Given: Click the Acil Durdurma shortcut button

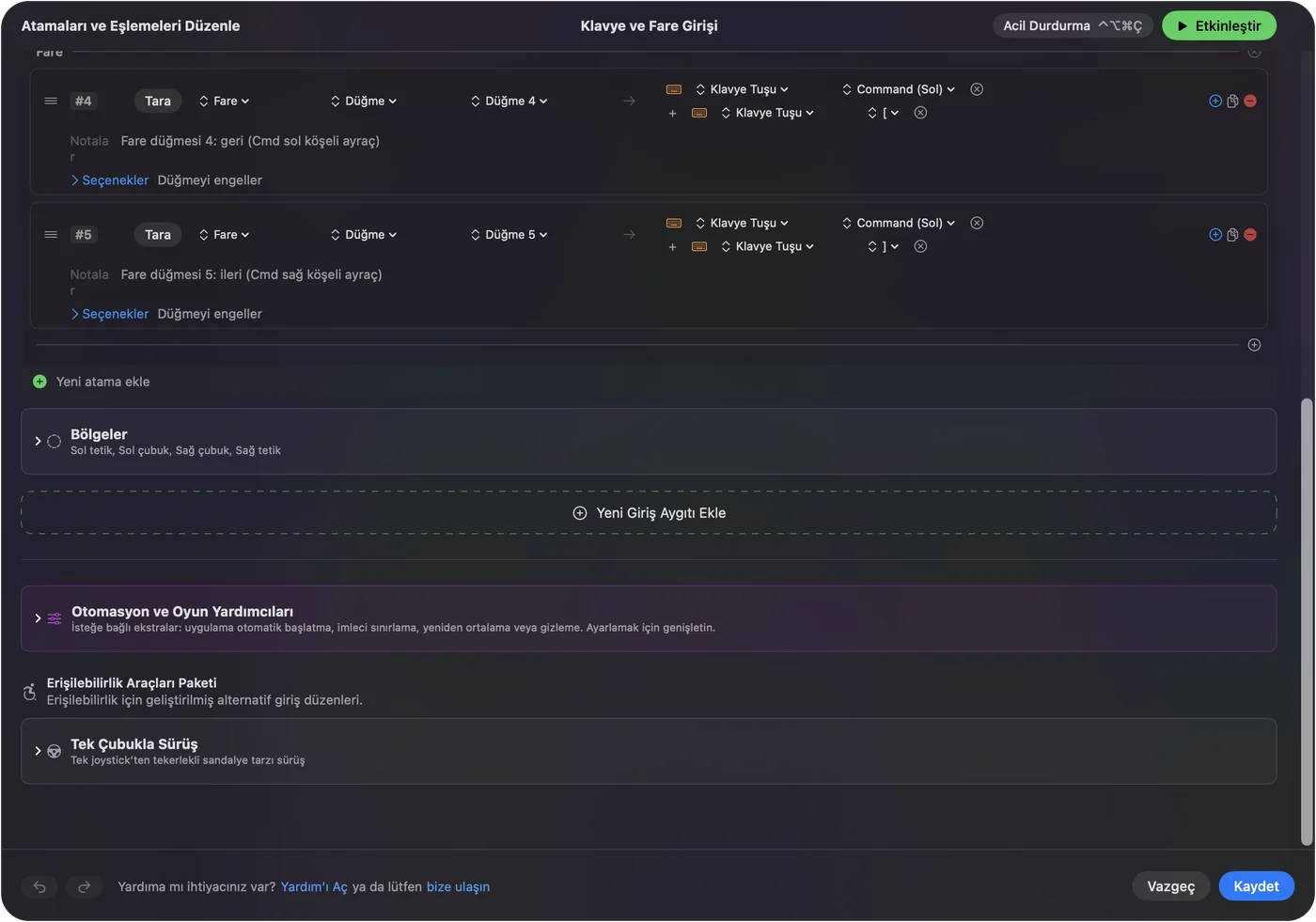Looking at the screenshot, I should point(1073,25).
